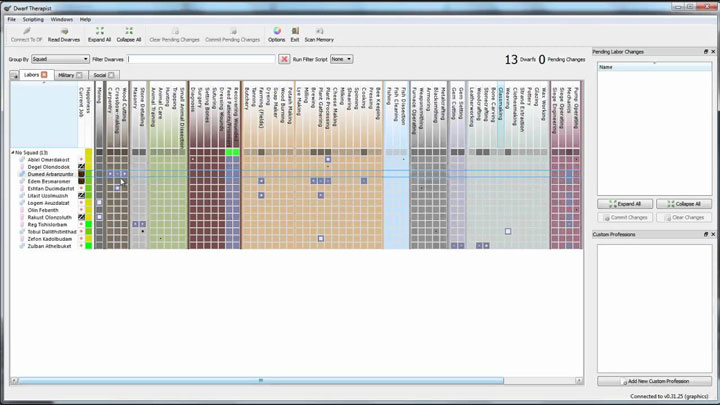Screen dimensions: 720x405
Task: Close the Labors tab with its red icon
Action: (x=44, y=75)
